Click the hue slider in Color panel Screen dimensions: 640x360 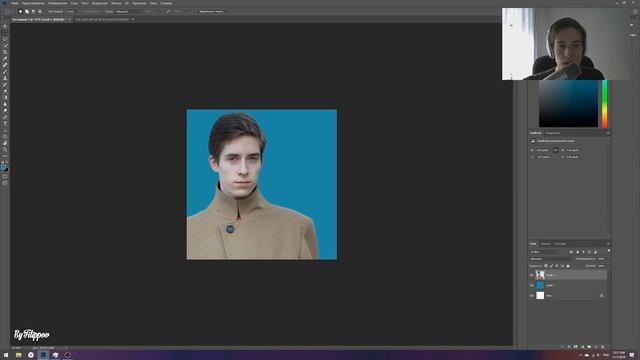click(604, 104)
